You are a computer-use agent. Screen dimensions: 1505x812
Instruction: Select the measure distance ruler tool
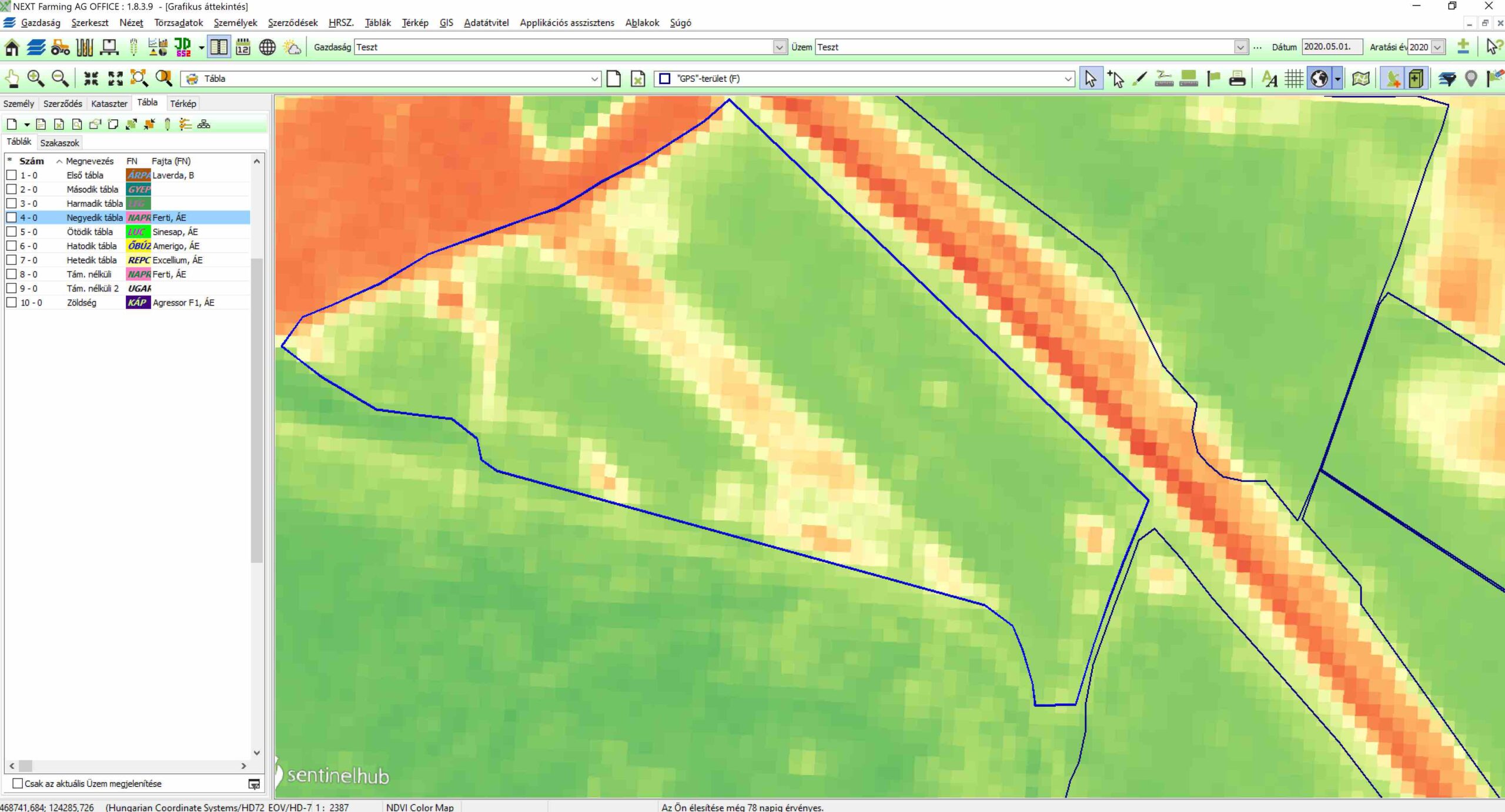[x=1163, y=78]
